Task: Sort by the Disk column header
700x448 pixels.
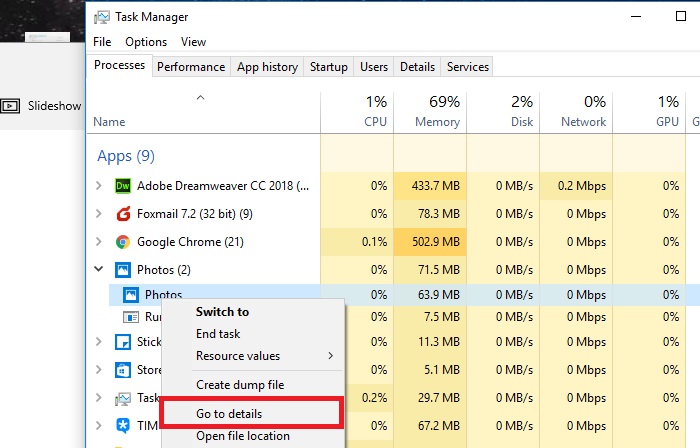Action: click(x=503, y=112)
